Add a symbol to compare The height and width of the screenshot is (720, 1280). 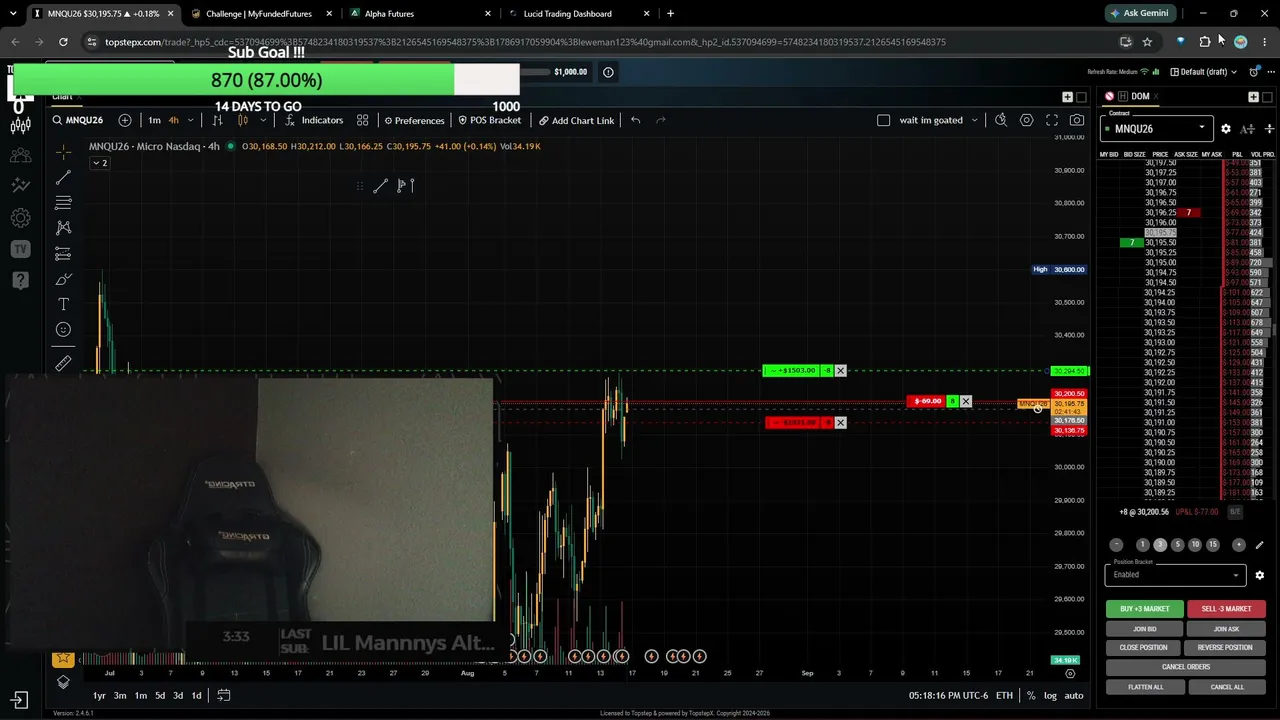(125, 120)
